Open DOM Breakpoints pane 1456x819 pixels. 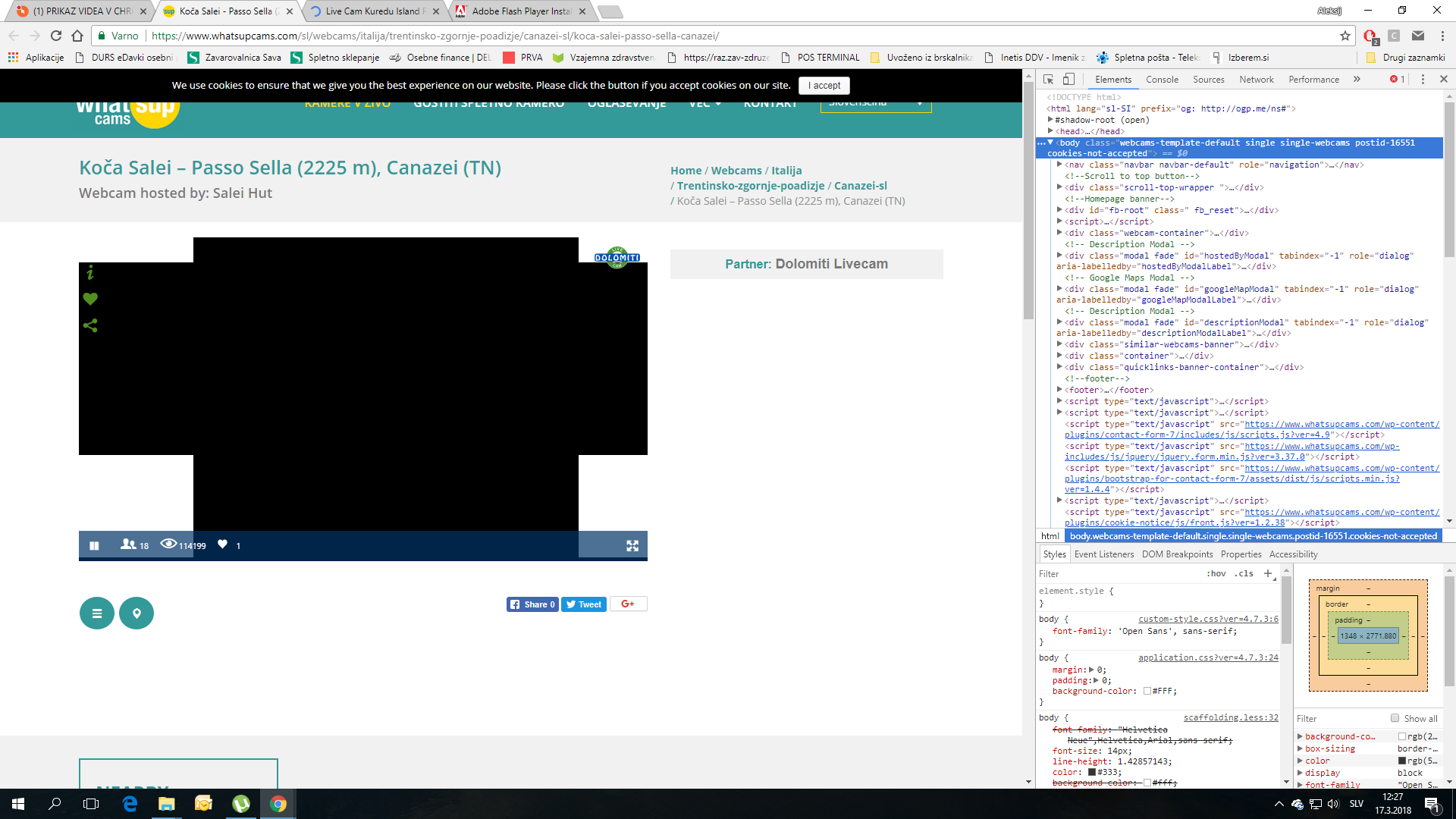tap(1177, 554)
